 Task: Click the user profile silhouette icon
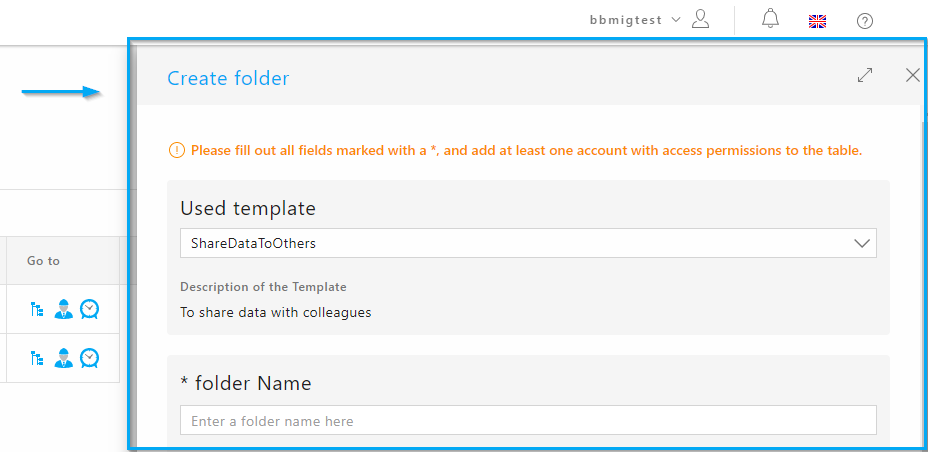[700, 19]
